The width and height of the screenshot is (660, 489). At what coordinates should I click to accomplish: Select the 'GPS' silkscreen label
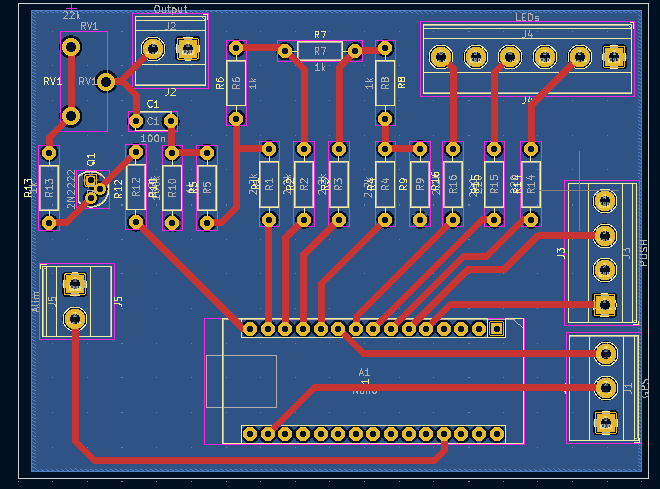[x=645, y=388]
